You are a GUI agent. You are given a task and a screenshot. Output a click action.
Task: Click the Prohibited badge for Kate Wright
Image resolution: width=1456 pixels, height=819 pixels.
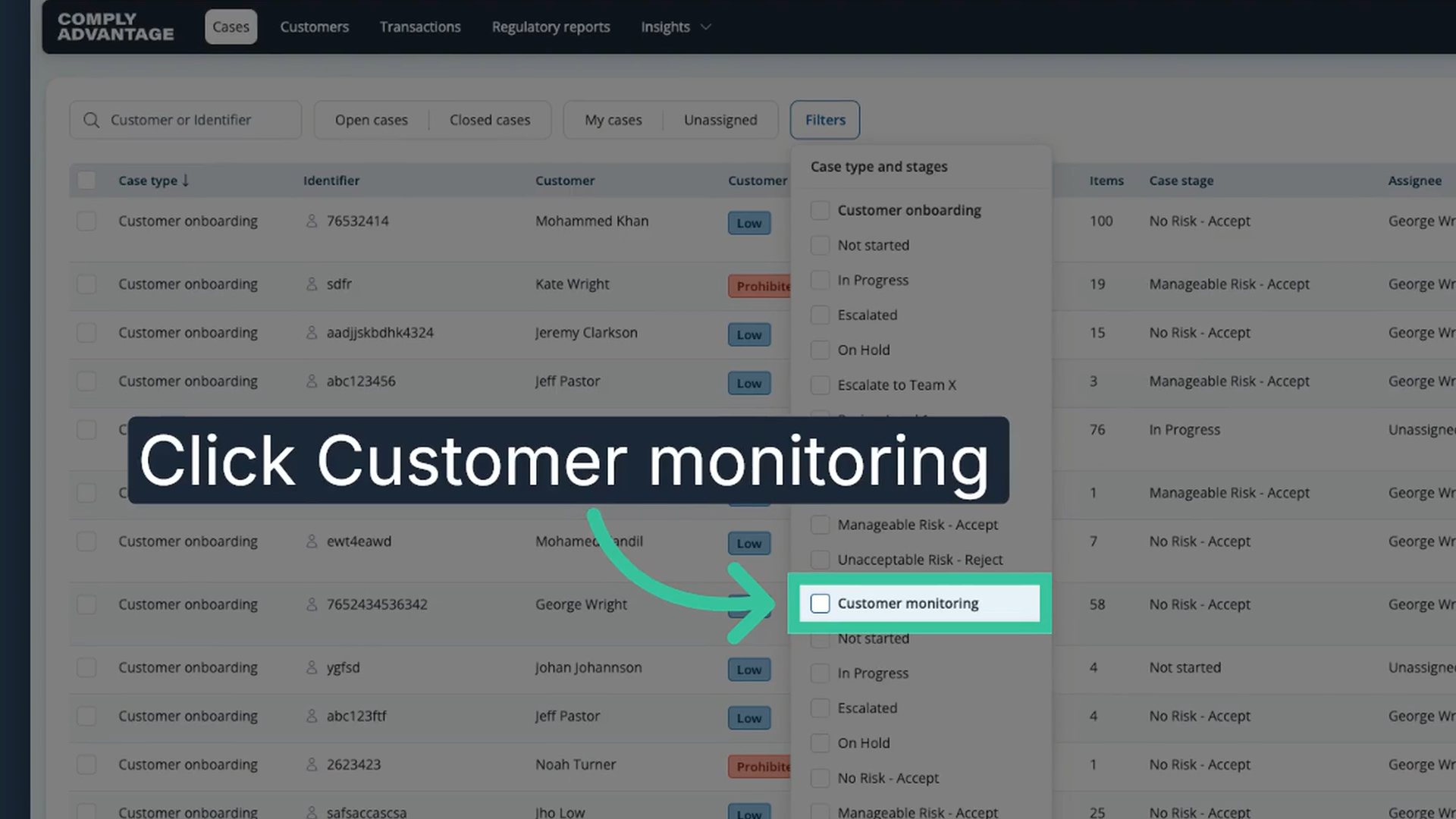tap(760, 286)
